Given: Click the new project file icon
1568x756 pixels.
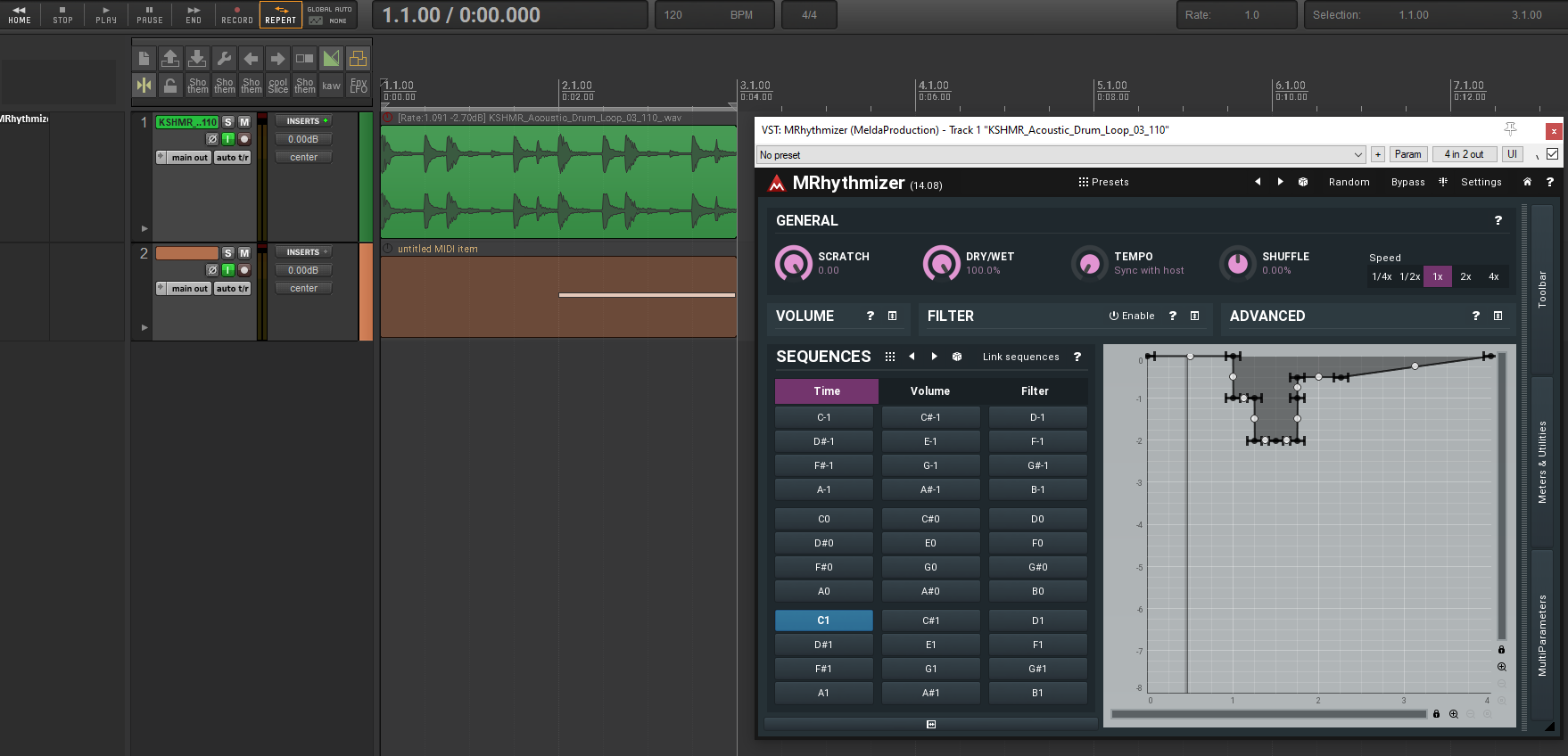Looking at the screenshot, I should click(144, 59).
